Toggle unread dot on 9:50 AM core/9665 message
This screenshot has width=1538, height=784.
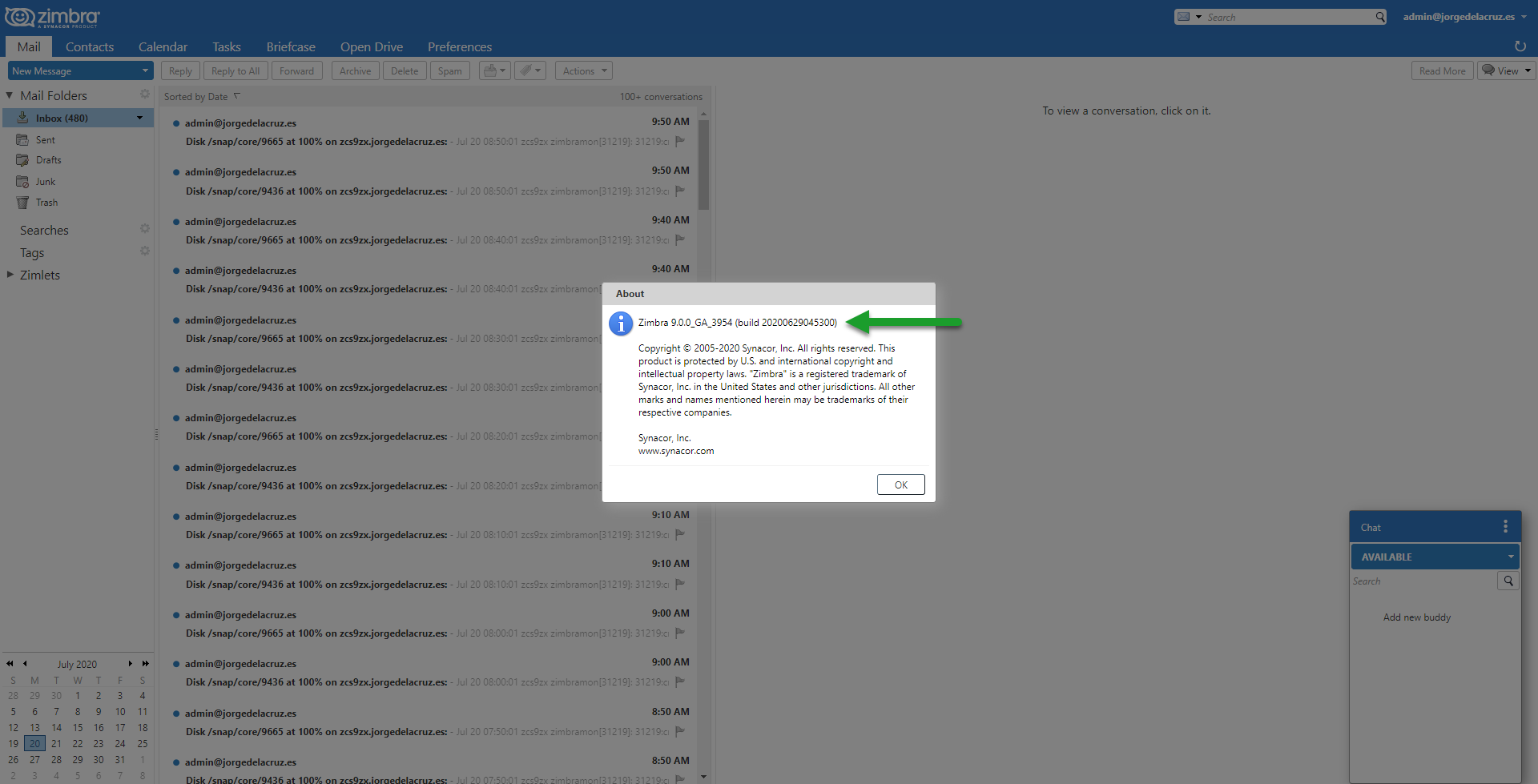(x=175, y=123)
